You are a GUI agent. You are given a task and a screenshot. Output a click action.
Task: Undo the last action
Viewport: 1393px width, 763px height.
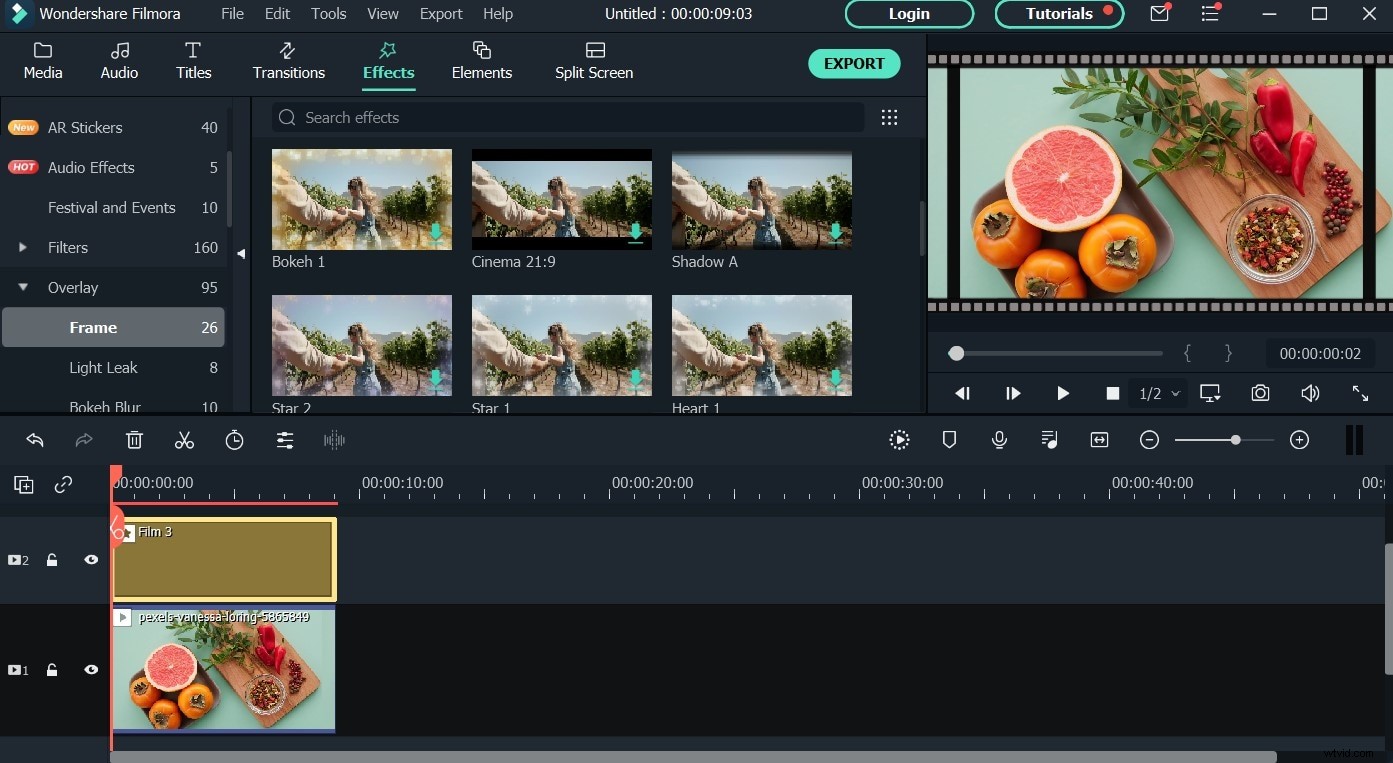point(34,439)
